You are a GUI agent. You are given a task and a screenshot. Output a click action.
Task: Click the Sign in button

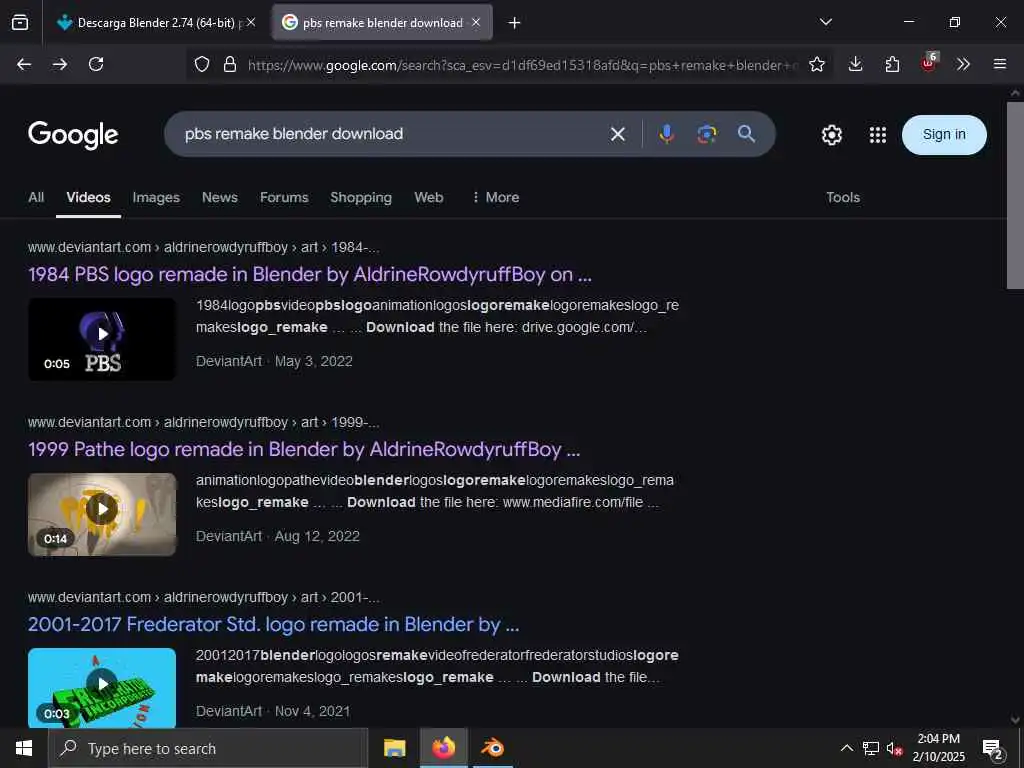(x=944, y=135)
